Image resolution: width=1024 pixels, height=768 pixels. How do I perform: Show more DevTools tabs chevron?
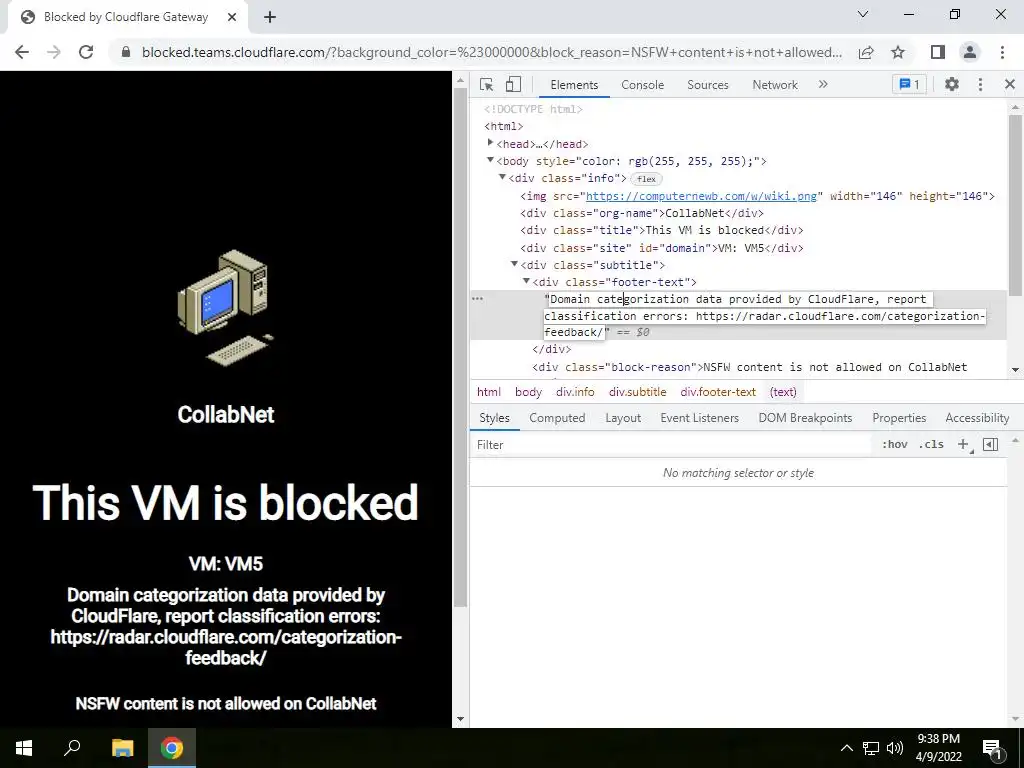(x=823, y=84)
